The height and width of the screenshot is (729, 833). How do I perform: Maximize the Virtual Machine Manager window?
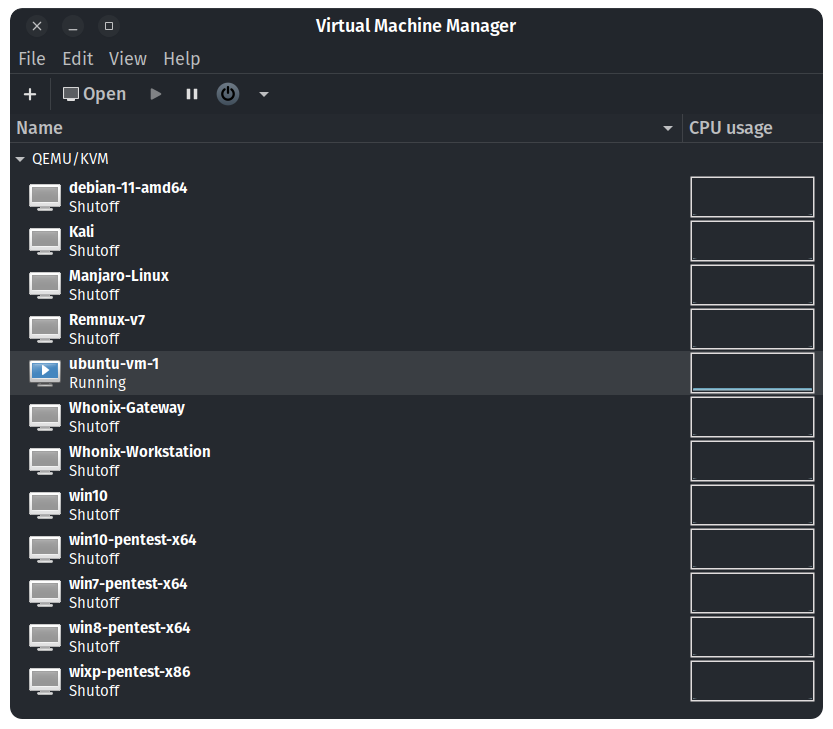click(109, 26)
